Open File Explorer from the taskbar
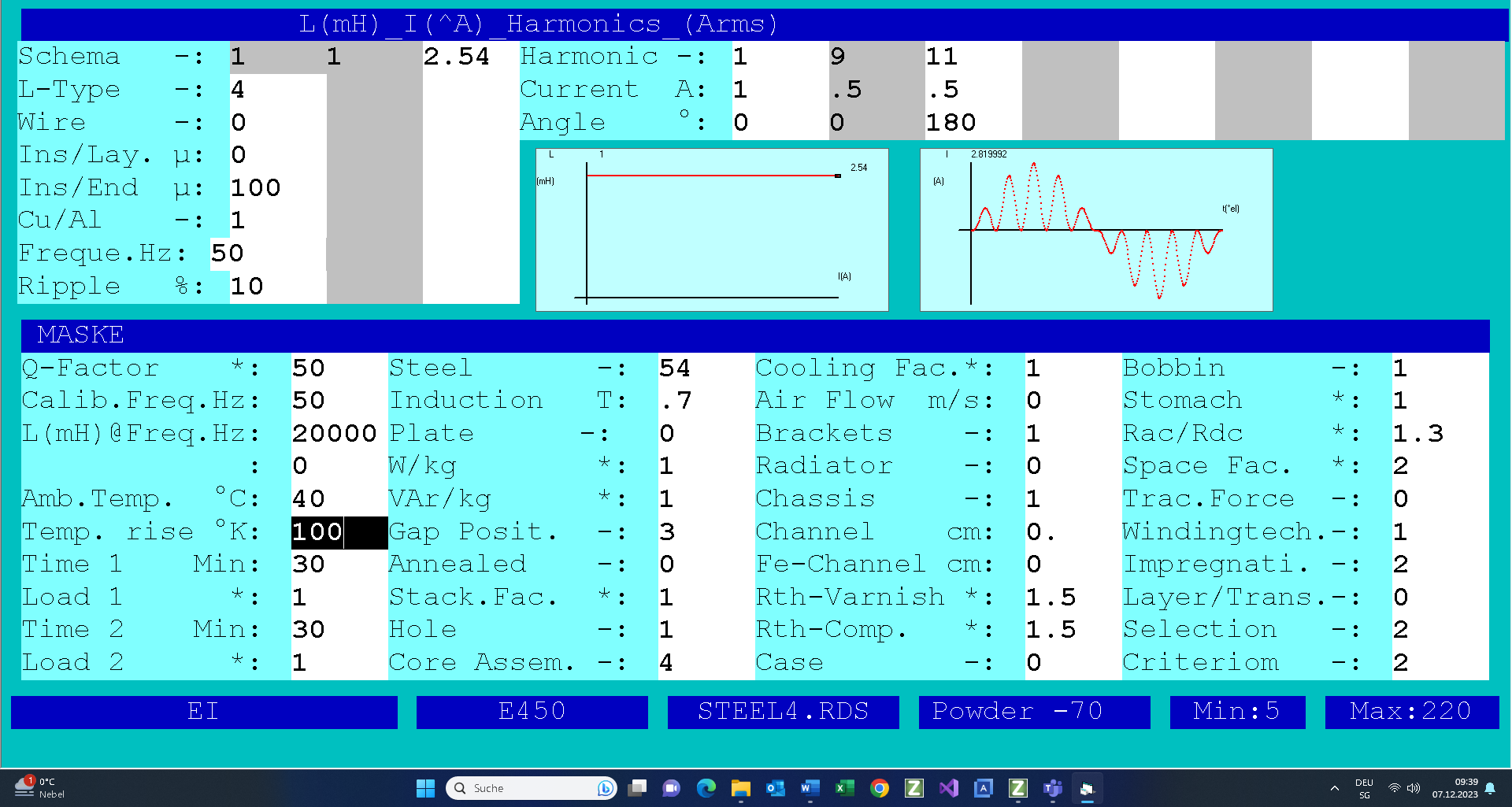1512x807 pixels. coord(740,788)
